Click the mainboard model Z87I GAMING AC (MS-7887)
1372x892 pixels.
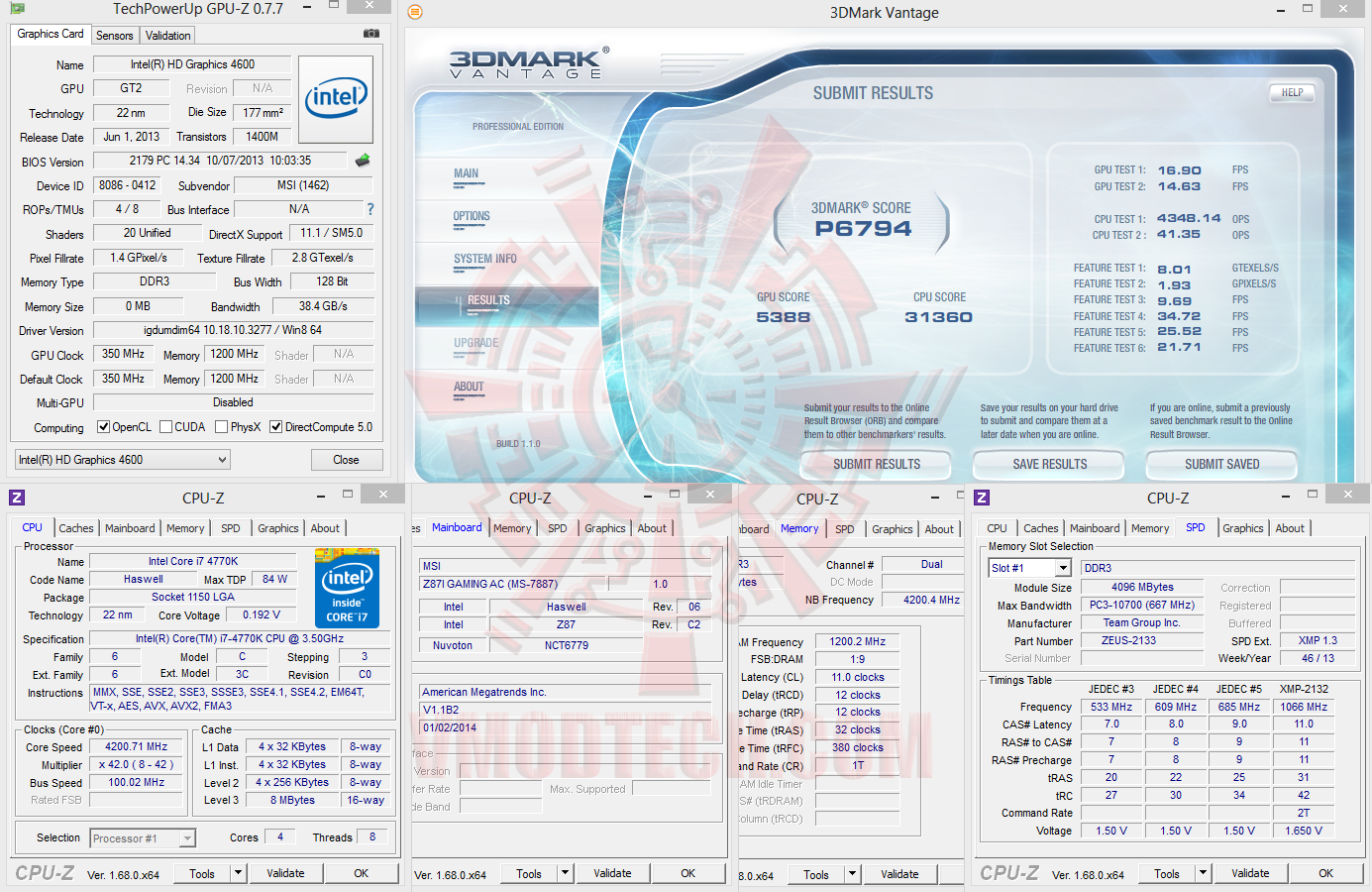[514, 584]
